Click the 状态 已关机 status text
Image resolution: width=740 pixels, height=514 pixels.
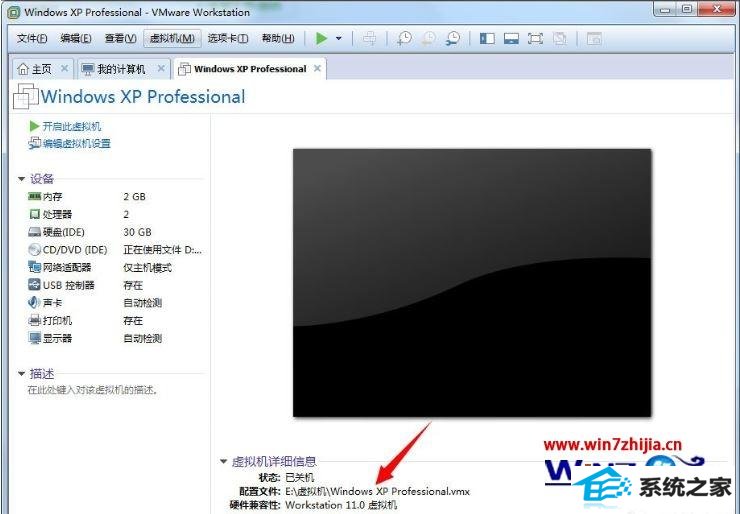tap(299, 477)
